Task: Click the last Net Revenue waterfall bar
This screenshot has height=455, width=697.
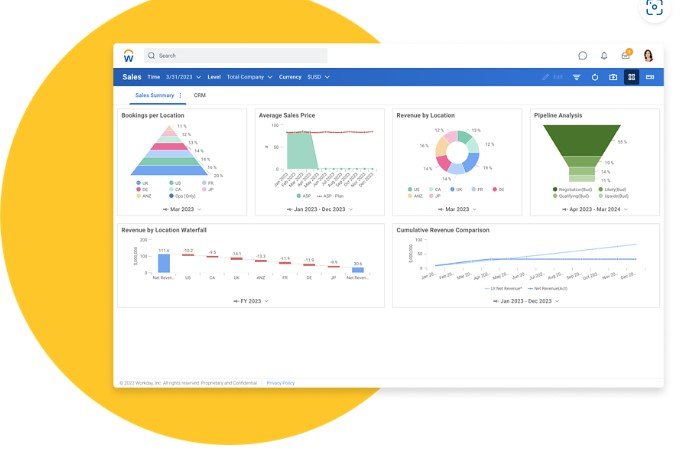Action: (x=358, y=270)
